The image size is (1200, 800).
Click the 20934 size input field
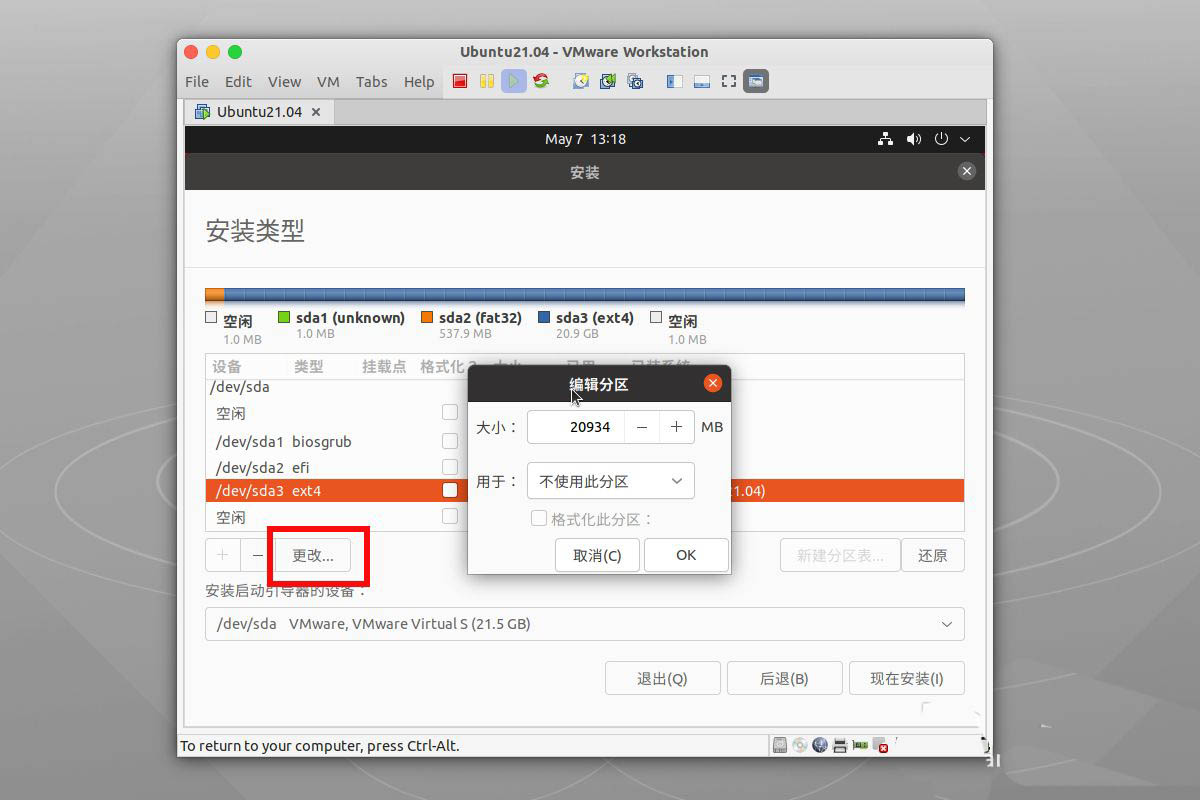point(576,427)
